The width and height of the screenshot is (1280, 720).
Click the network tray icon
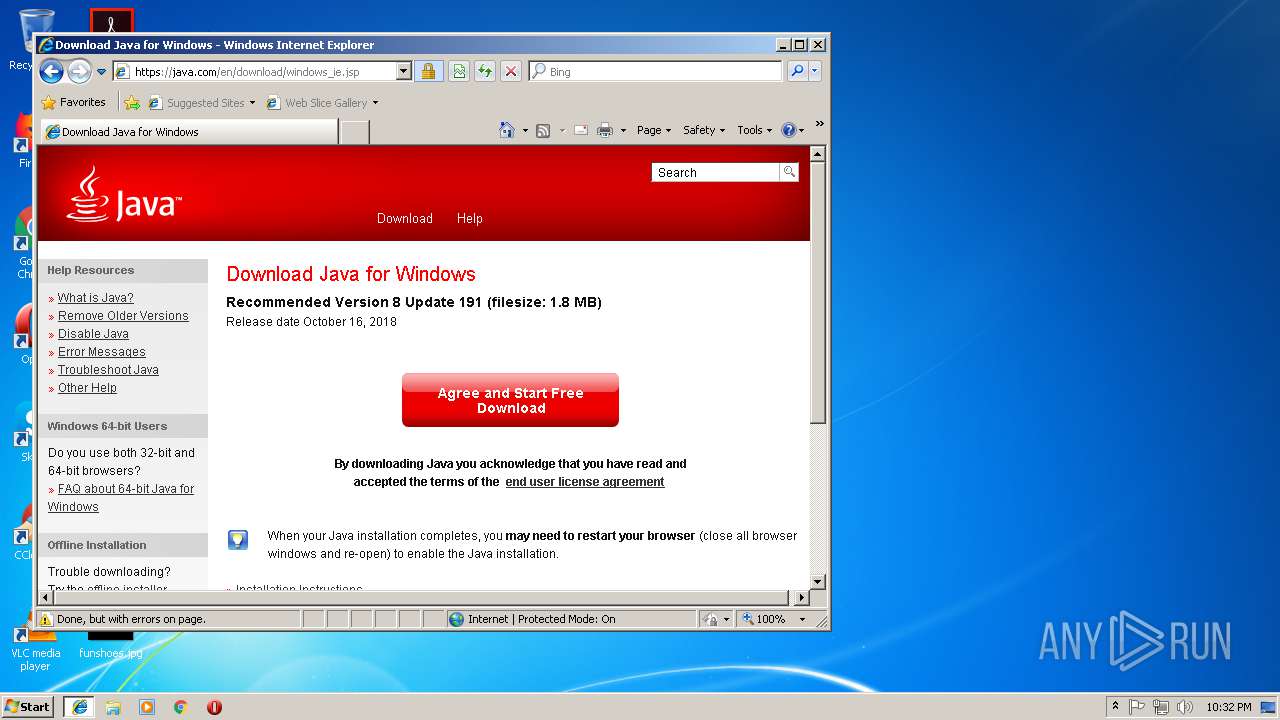(1161, 706)
